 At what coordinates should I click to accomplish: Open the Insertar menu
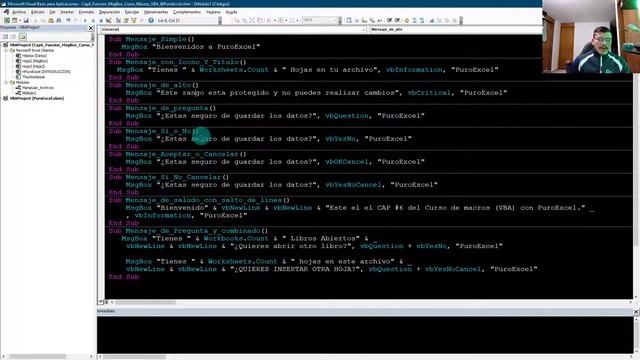[x=67, y=12]
